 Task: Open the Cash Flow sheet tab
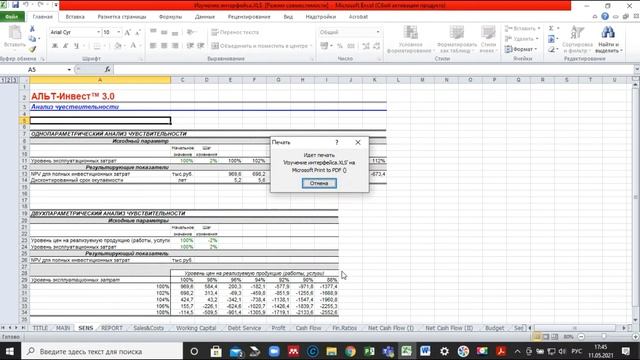308,328
